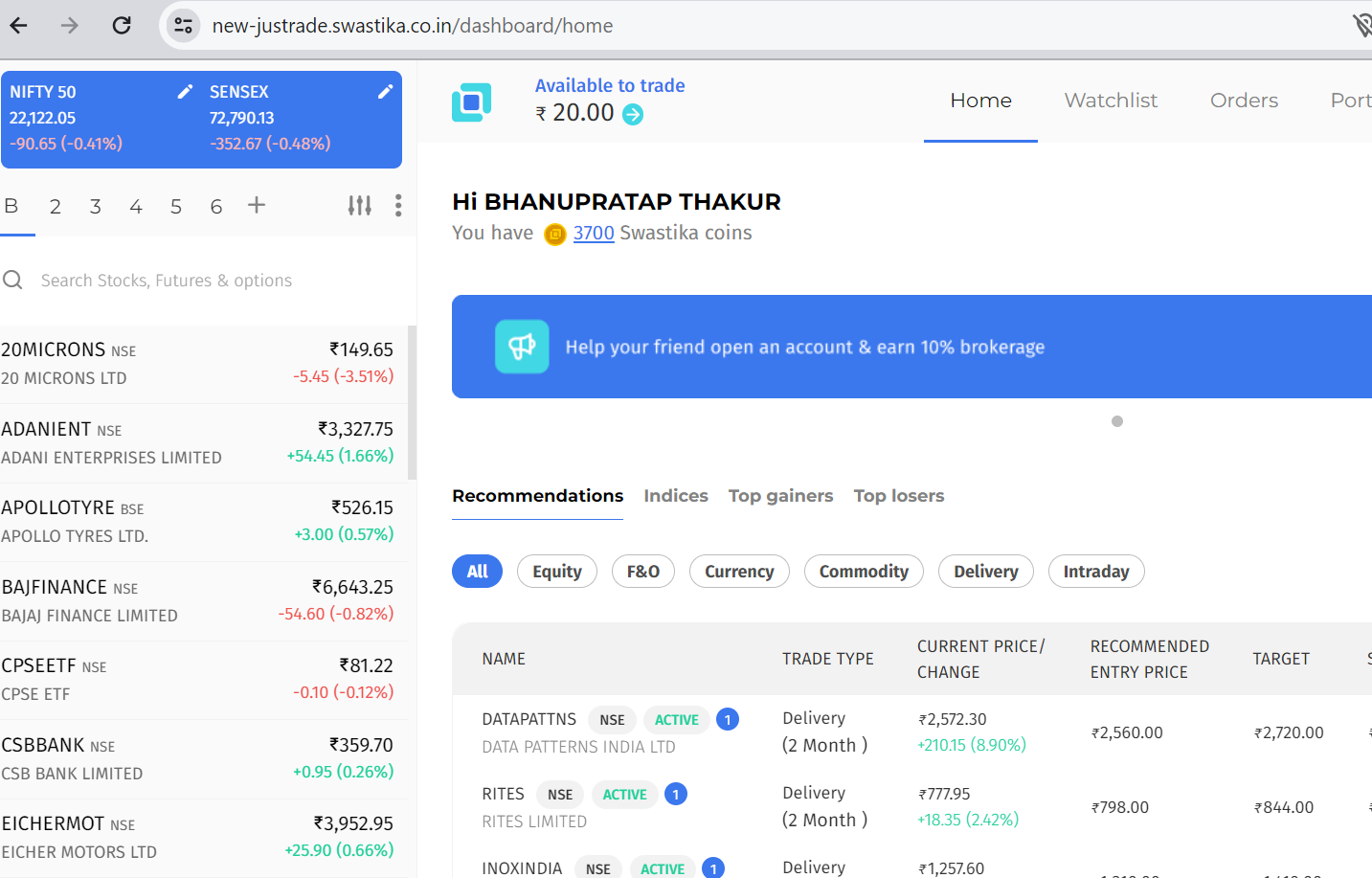The image size is (1372, 878).
Task: Open site information icon in address bar
Action: pos(183,25)
